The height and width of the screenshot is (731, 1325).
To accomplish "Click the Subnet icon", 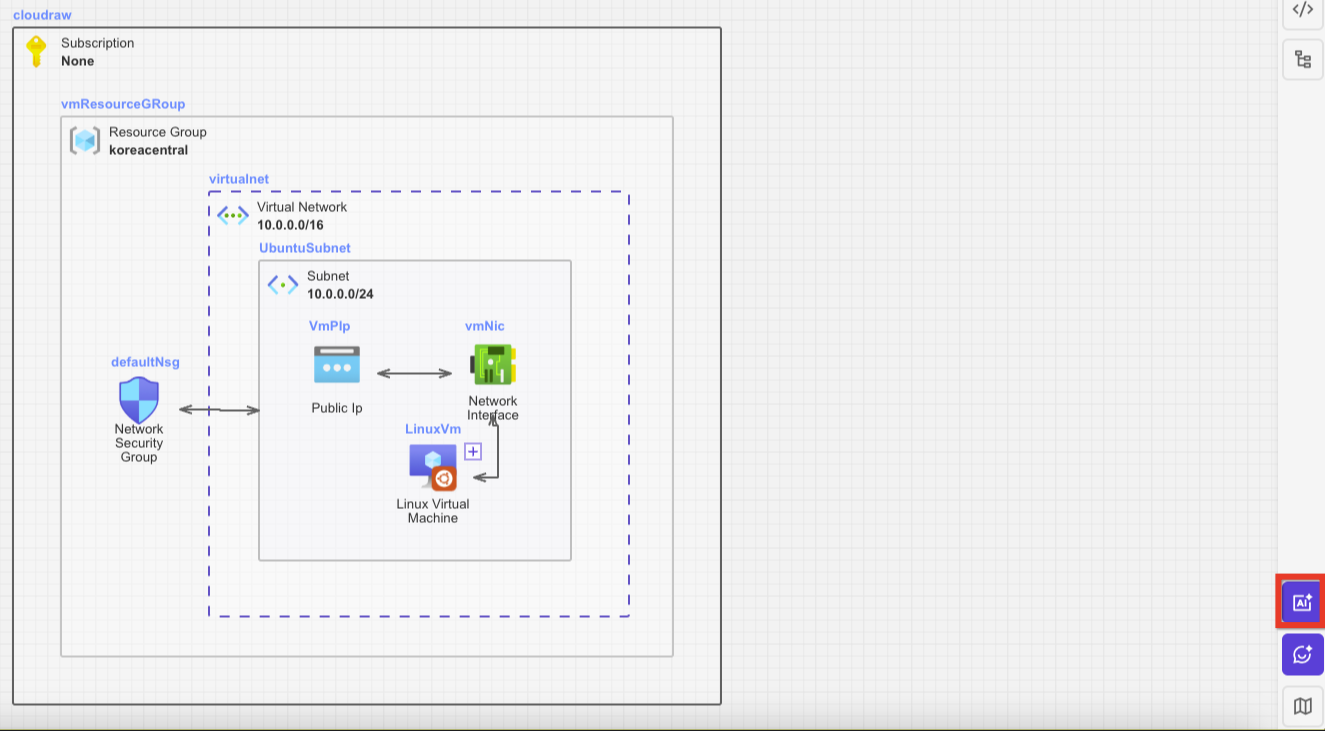I will (x=283, y=285).
